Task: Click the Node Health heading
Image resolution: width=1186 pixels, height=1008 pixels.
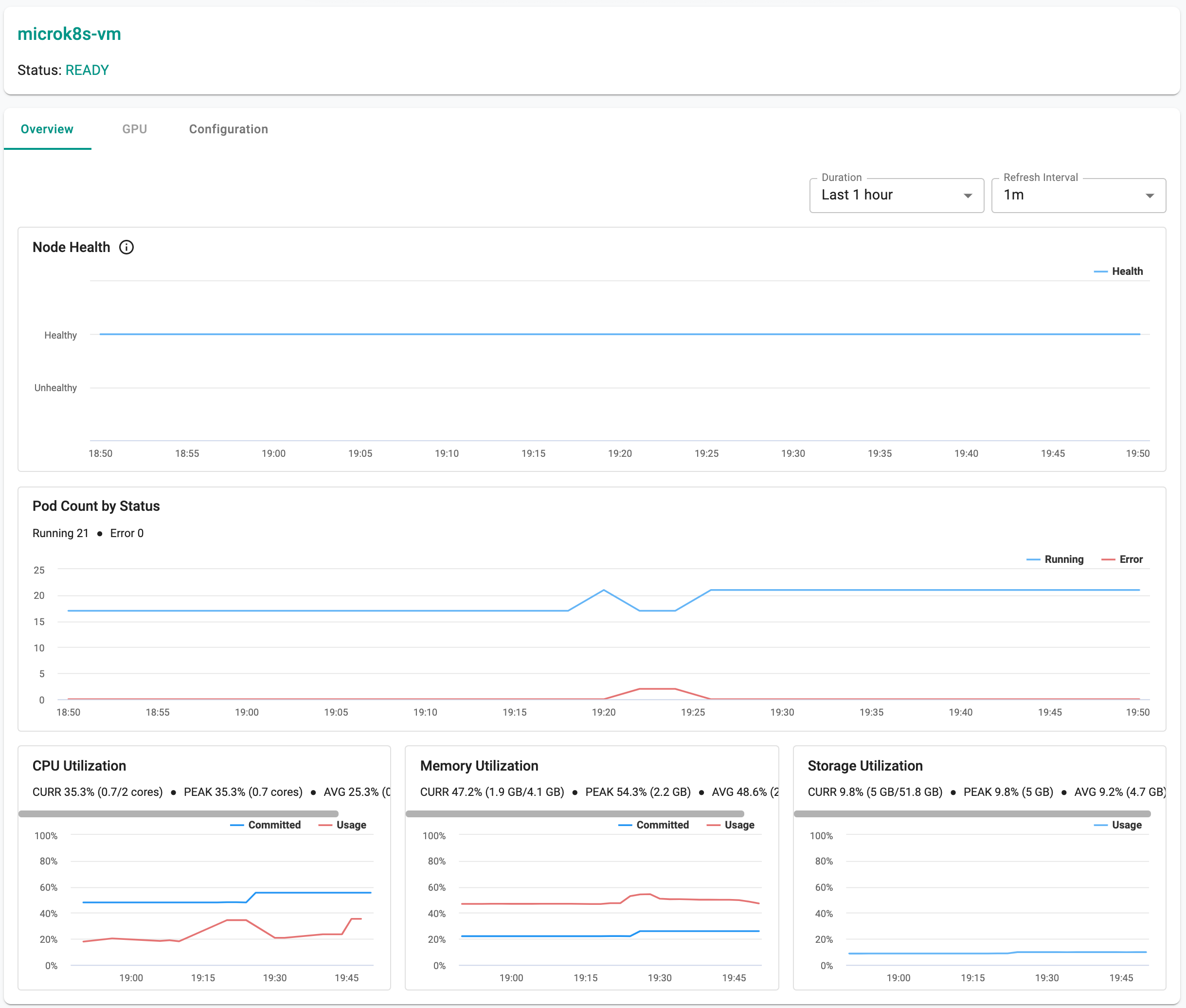Action: coord(72,247)
